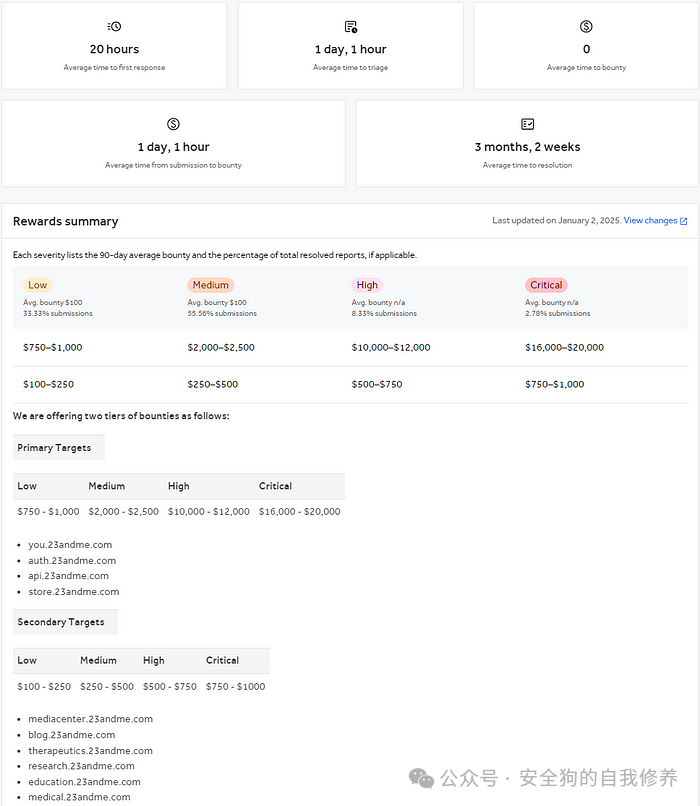Click the 20 hours first response value

tap(114, 49)
